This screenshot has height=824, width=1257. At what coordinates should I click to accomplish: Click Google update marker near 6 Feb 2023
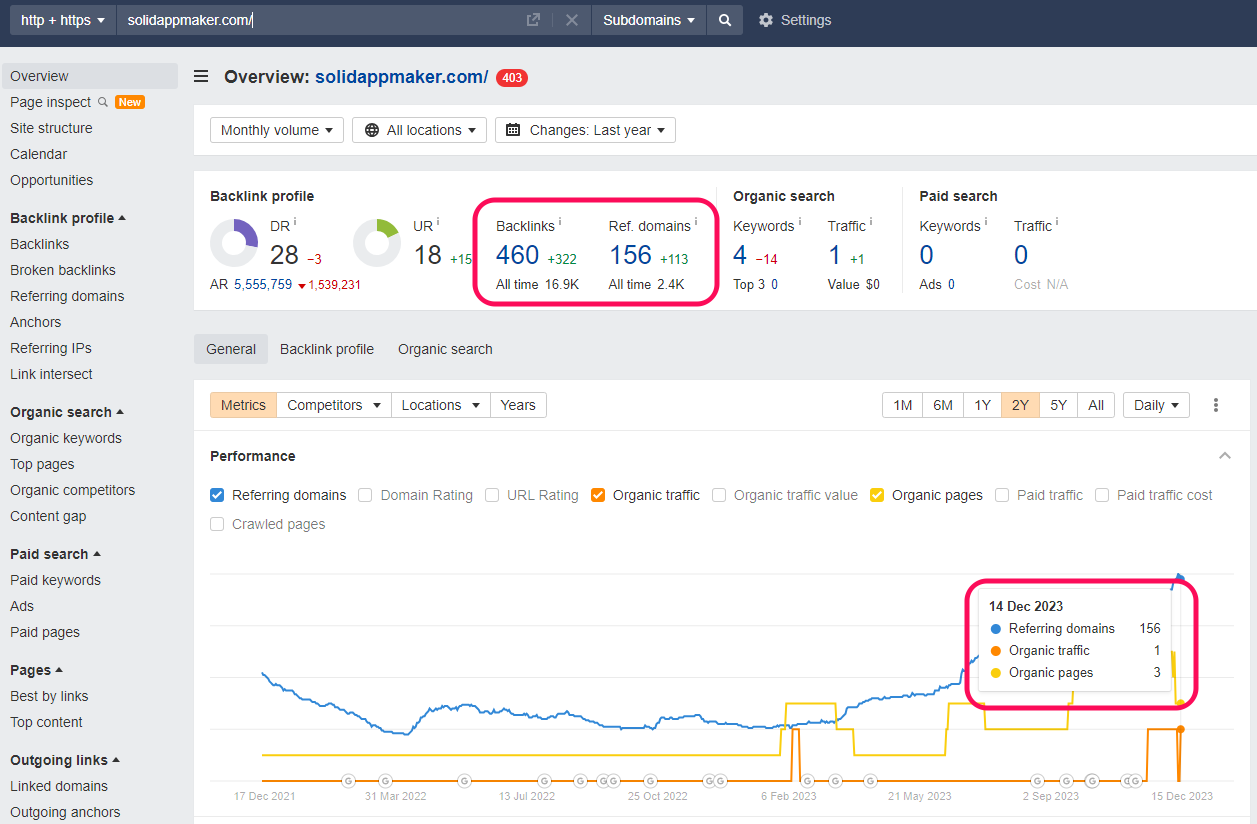click(808, 781)
